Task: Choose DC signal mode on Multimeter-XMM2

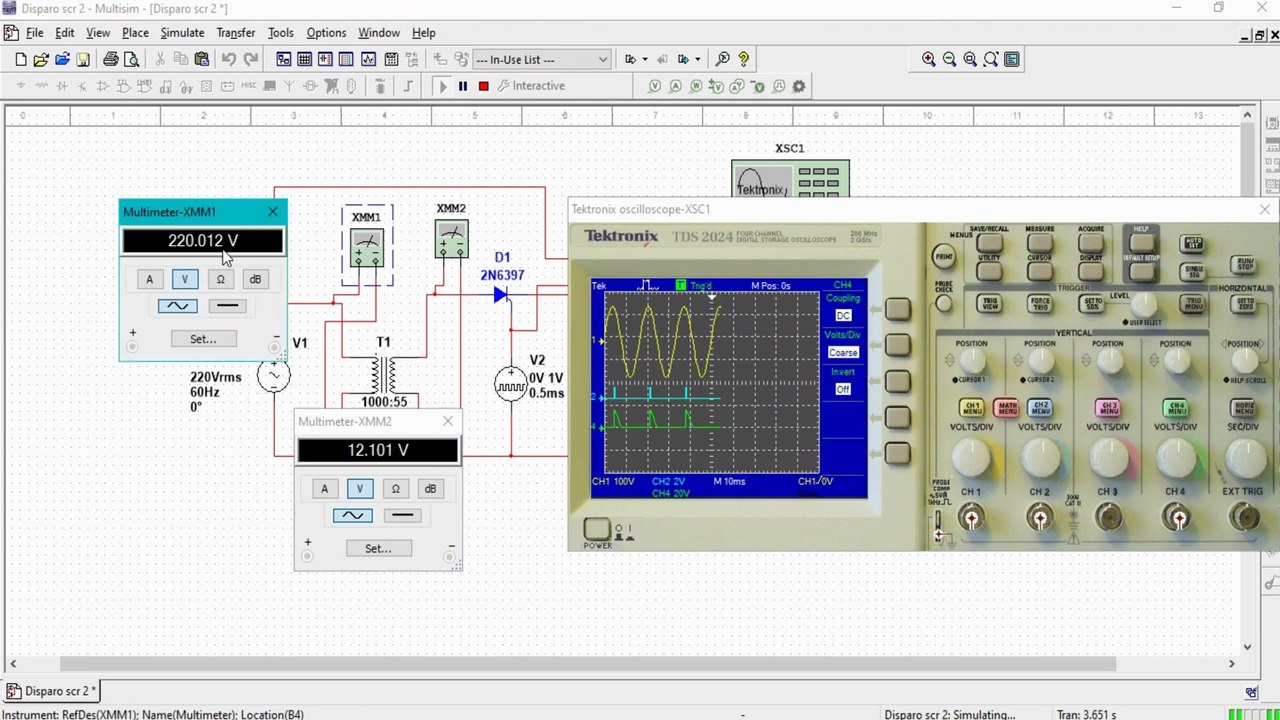Action: tap(402, 516)
